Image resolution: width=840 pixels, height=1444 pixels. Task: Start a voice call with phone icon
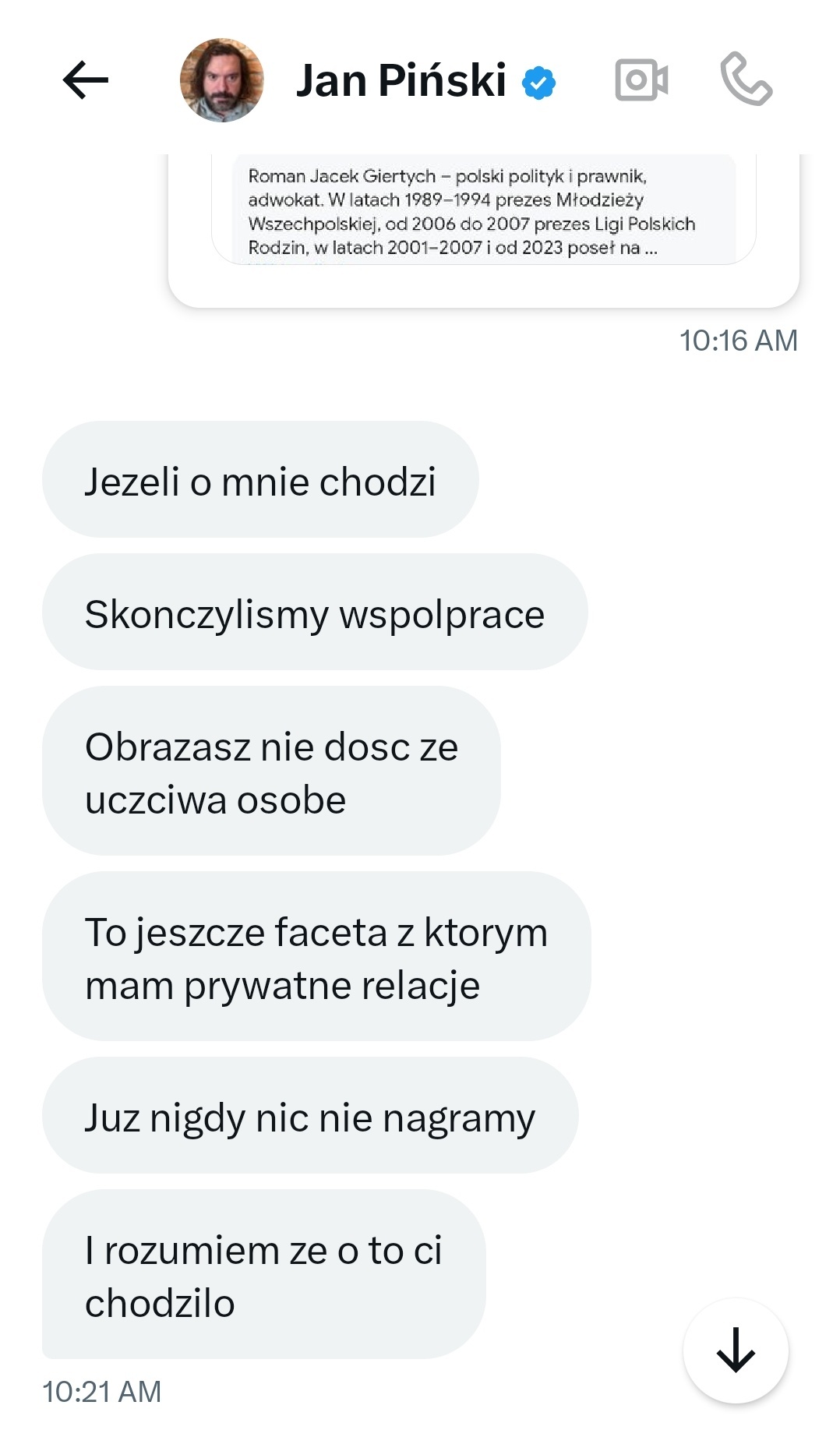[x=746, y=79]
